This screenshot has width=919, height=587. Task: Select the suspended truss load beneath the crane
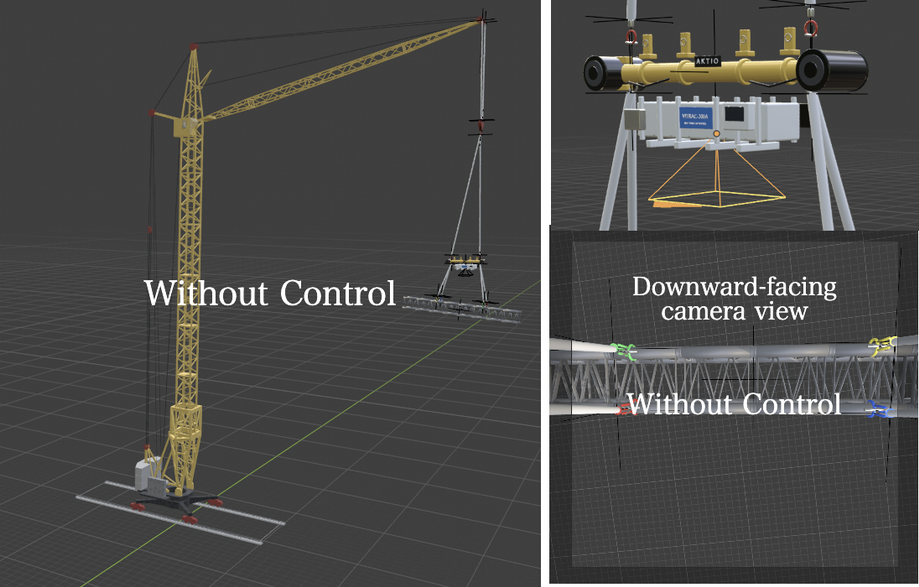point(463,308)
